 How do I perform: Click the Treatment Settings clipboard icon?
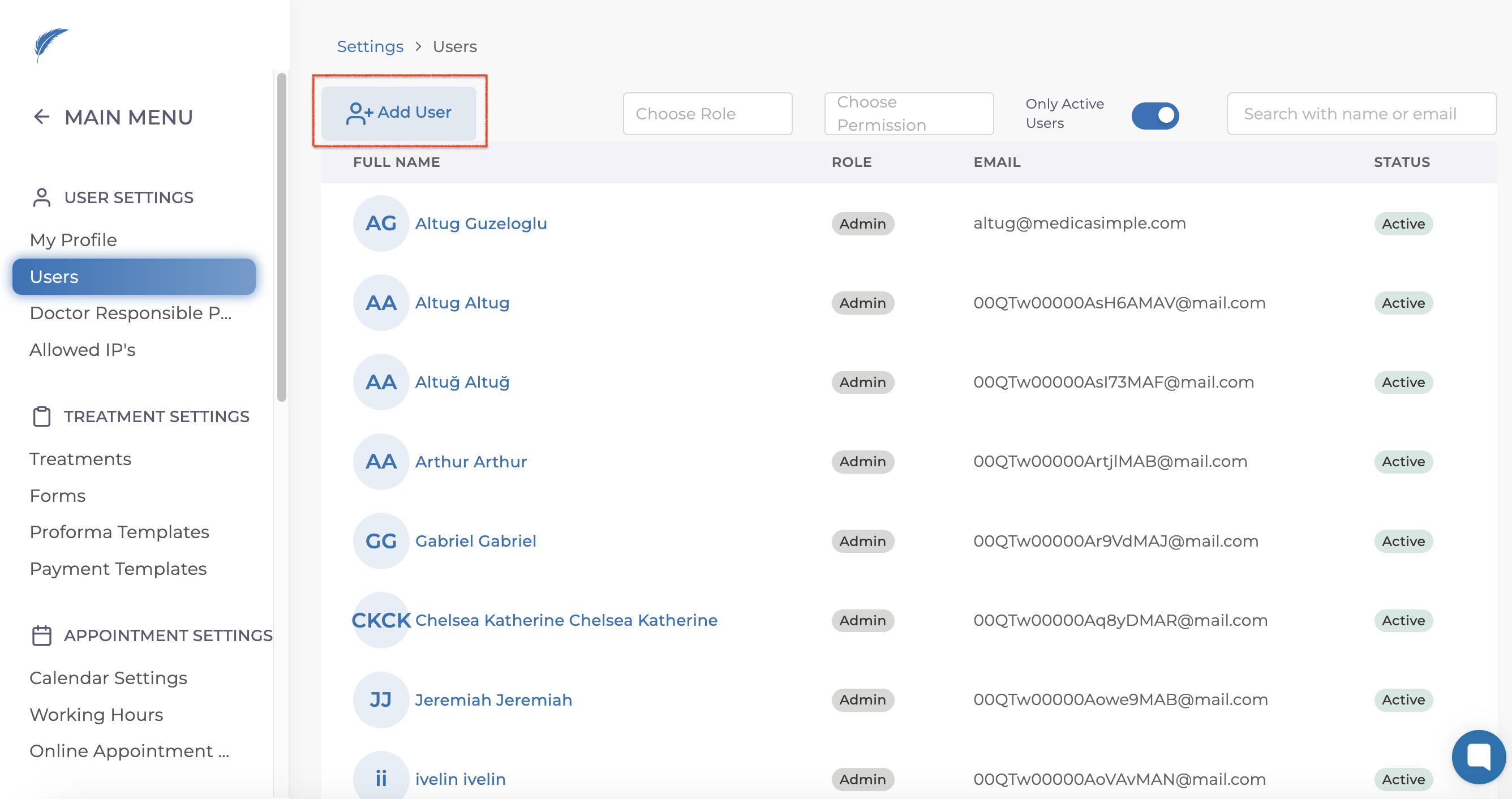(x=42, y=416)
